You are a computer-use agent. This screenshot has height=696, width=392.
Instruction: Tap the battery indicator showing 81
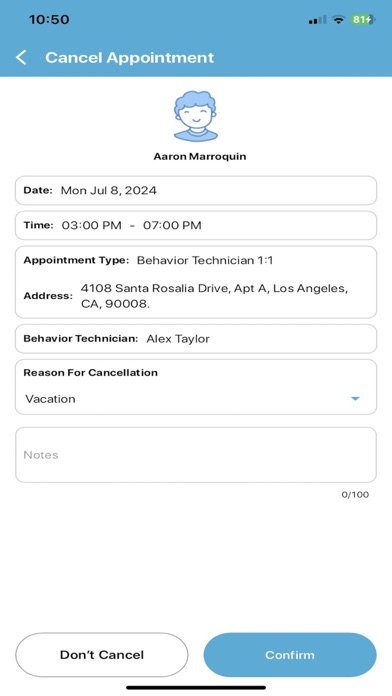(362, 20)
